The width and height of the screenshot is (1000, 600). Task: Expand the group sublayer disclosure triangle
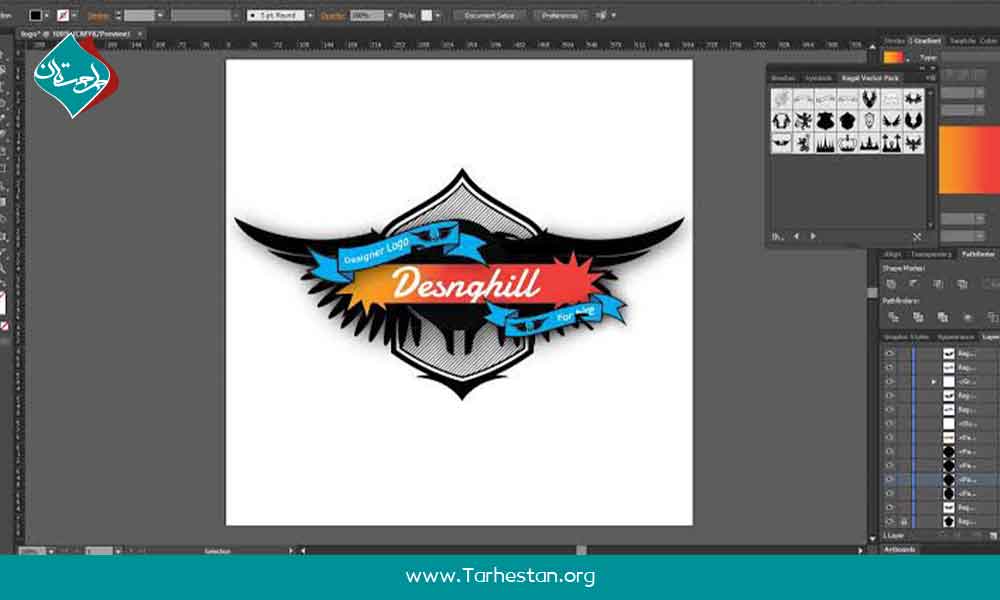tap(934, 382)
